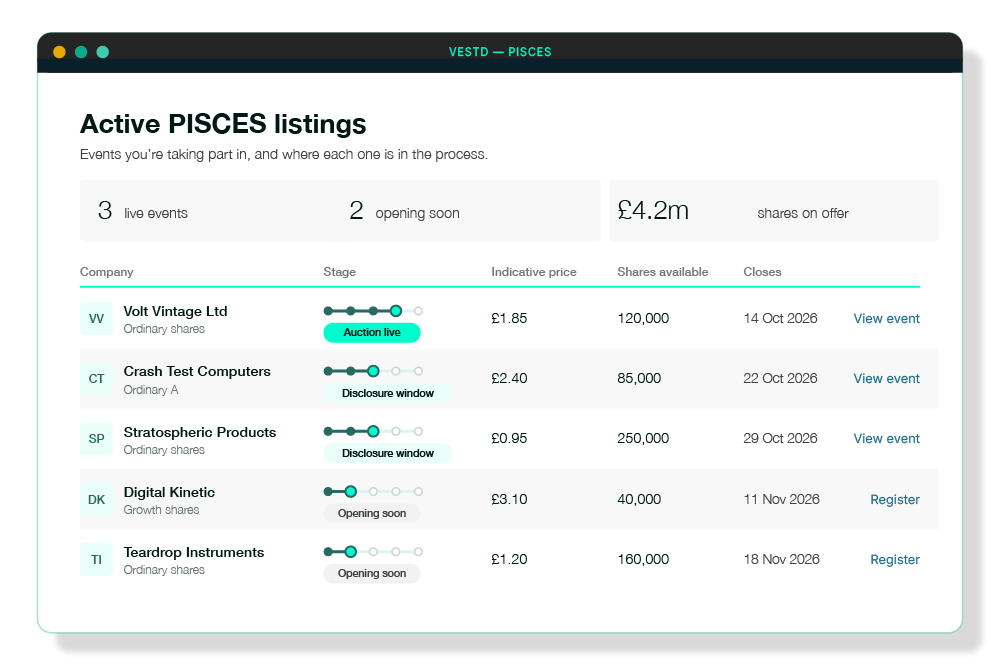This screenshot has height=666, width=1000.
Task: Click the CT avatar for Crash Test Computers
Action: click(96, 378)
